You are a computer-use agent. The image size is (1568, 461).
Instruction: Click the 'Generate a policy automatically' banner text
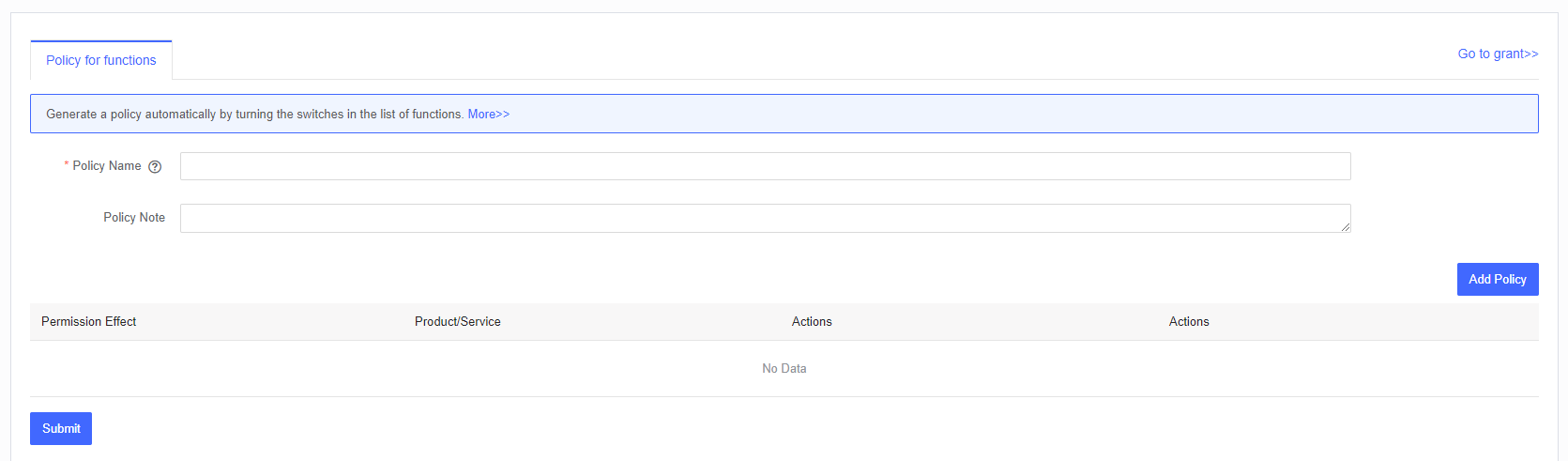pos(254,114)
